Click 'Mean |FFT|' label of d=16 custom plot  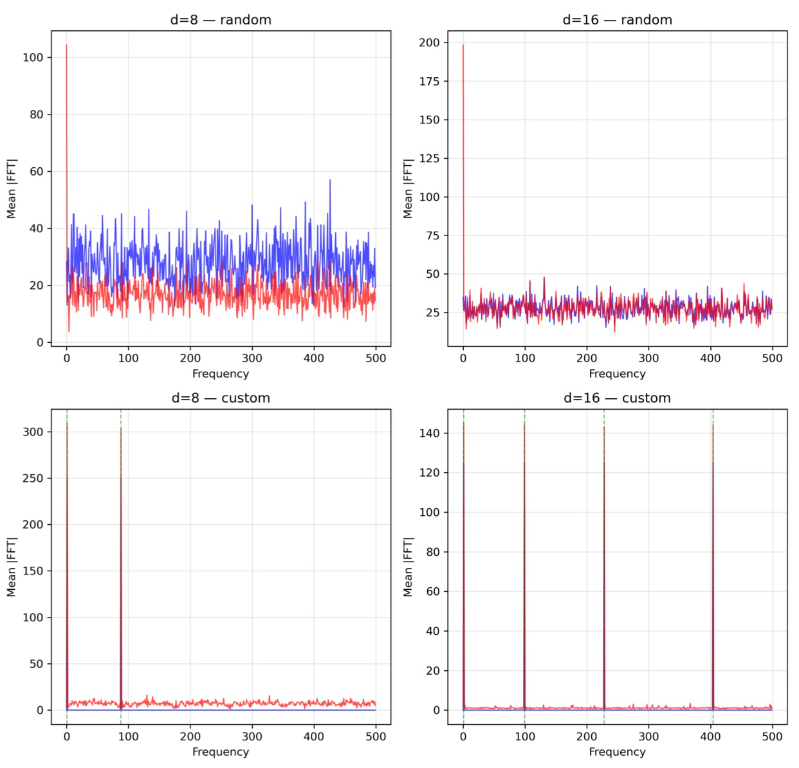(408, 567)
